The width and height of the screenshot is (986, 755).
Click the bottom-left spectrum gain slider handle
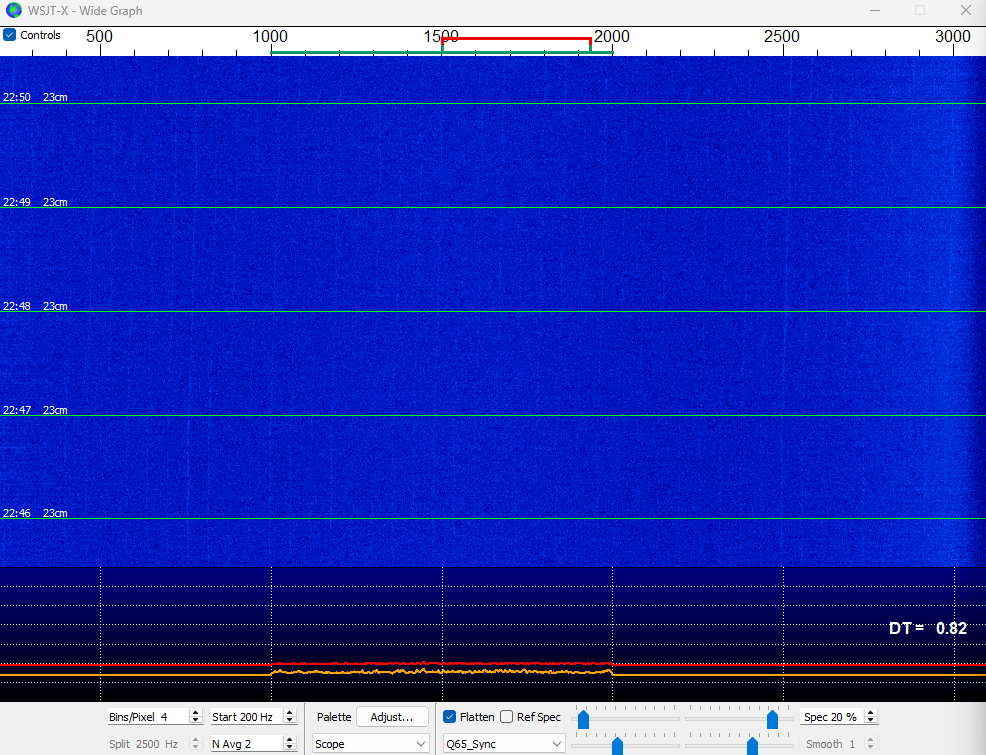[x=618, y=745]
